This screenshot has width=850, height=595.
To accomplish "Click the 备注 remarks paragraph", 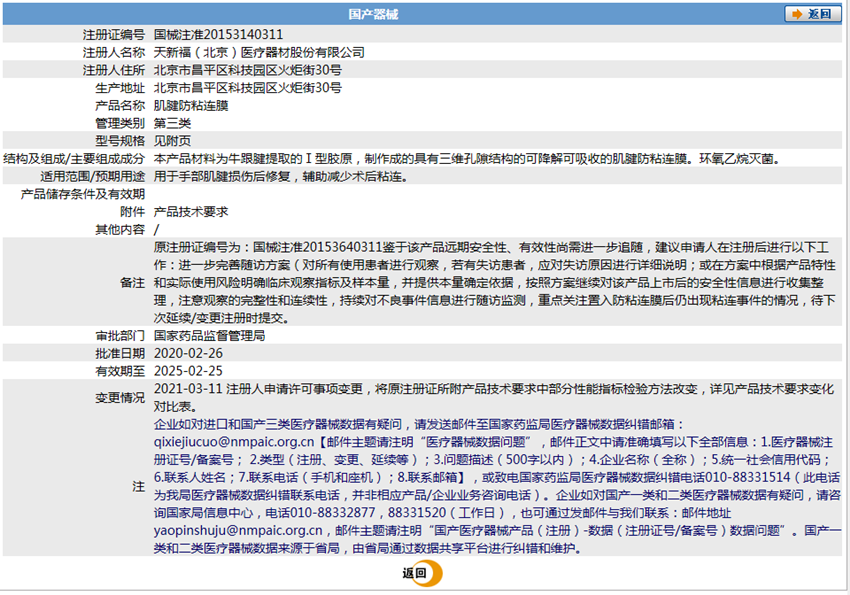I will click(494, 282).
